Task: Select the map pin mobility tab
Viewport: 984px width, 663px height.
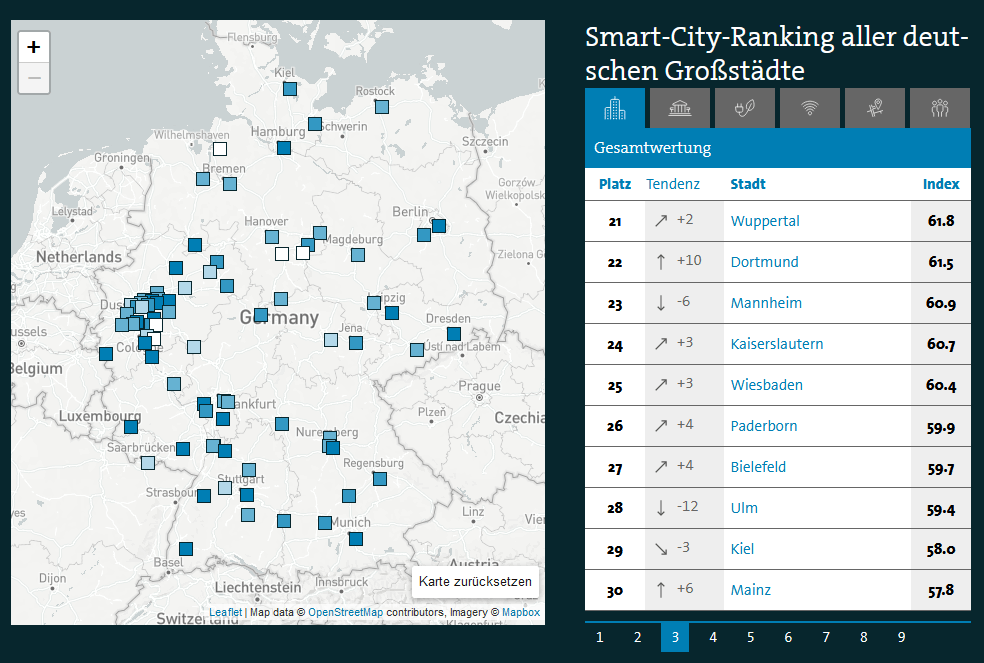Action: click(x=874, y=108)
